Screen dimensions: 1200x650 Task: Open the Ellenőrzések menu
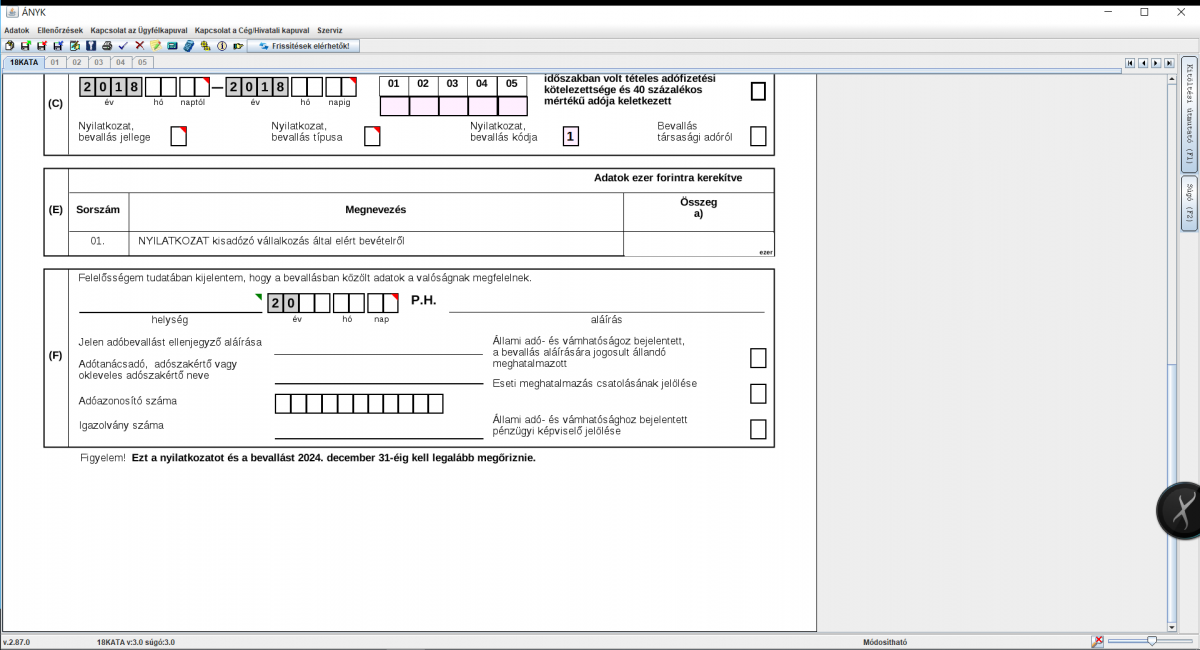coord(60,30)
